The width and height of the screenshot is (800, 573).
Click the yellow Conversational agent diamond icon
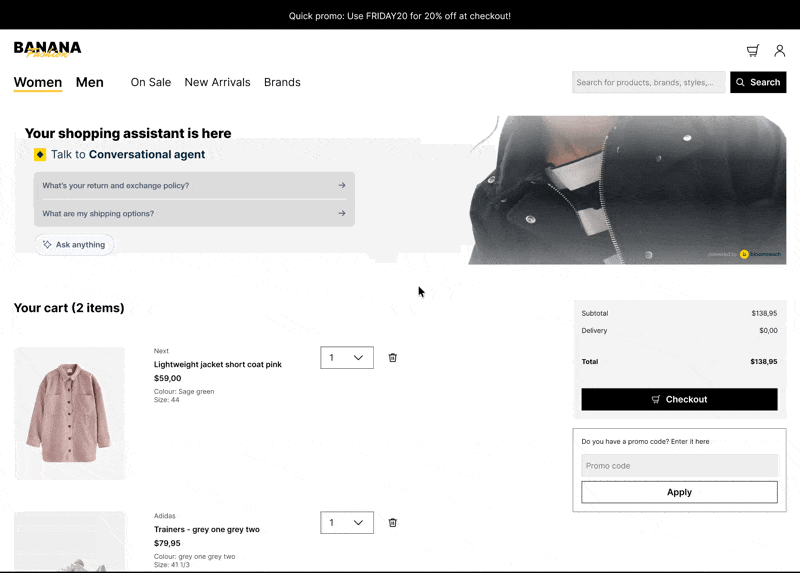point(40,154)
